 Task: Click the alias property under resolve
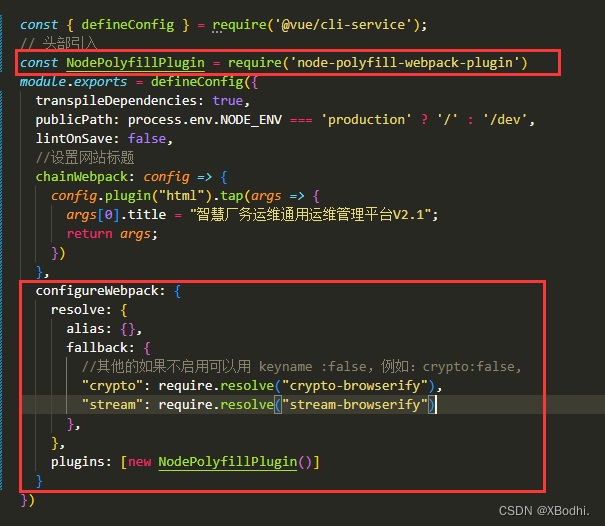tap(86, 329)
